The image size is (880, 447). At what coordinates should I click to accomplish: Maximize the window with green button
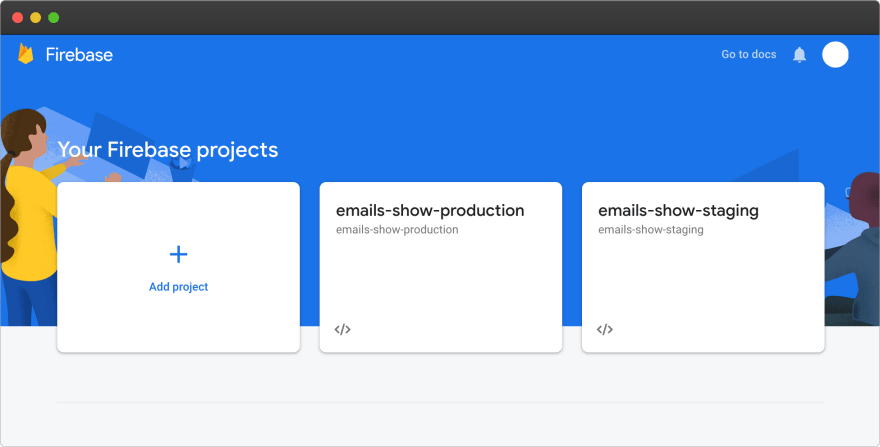pos(53,17)
